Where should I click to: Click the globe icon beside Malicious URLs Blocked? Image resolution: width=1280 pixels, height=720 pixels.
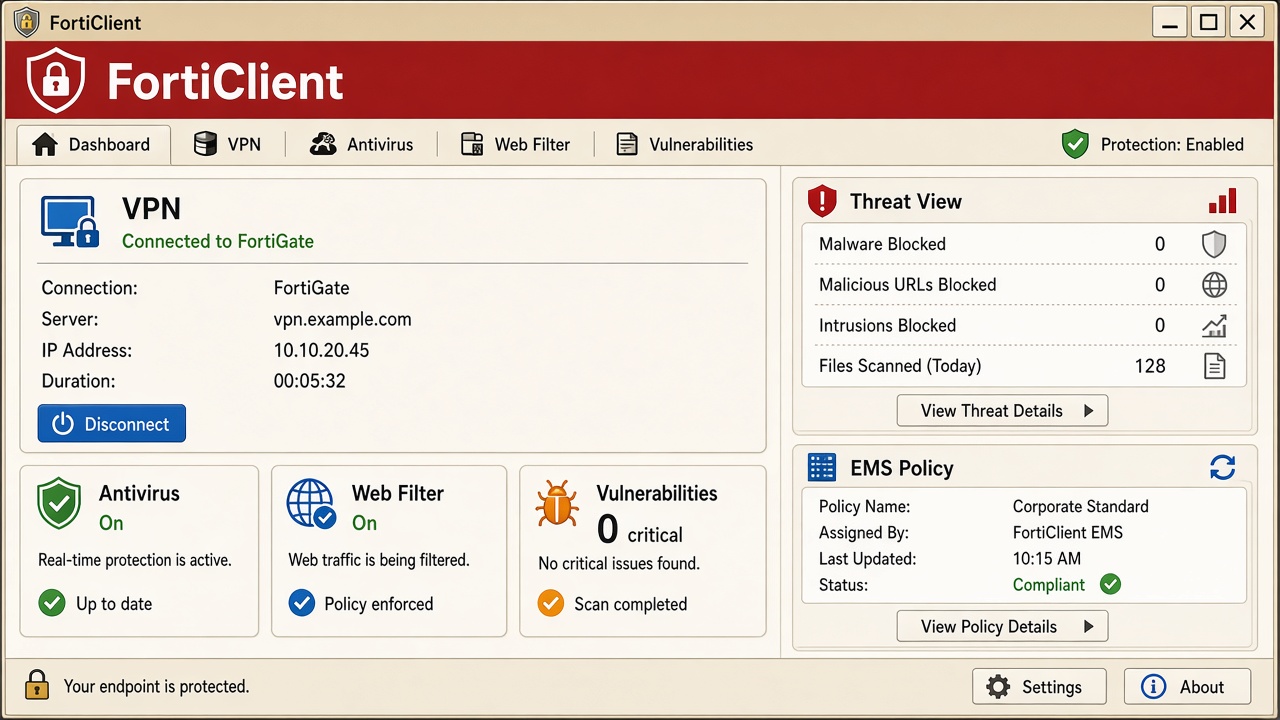pos(1214,285)
